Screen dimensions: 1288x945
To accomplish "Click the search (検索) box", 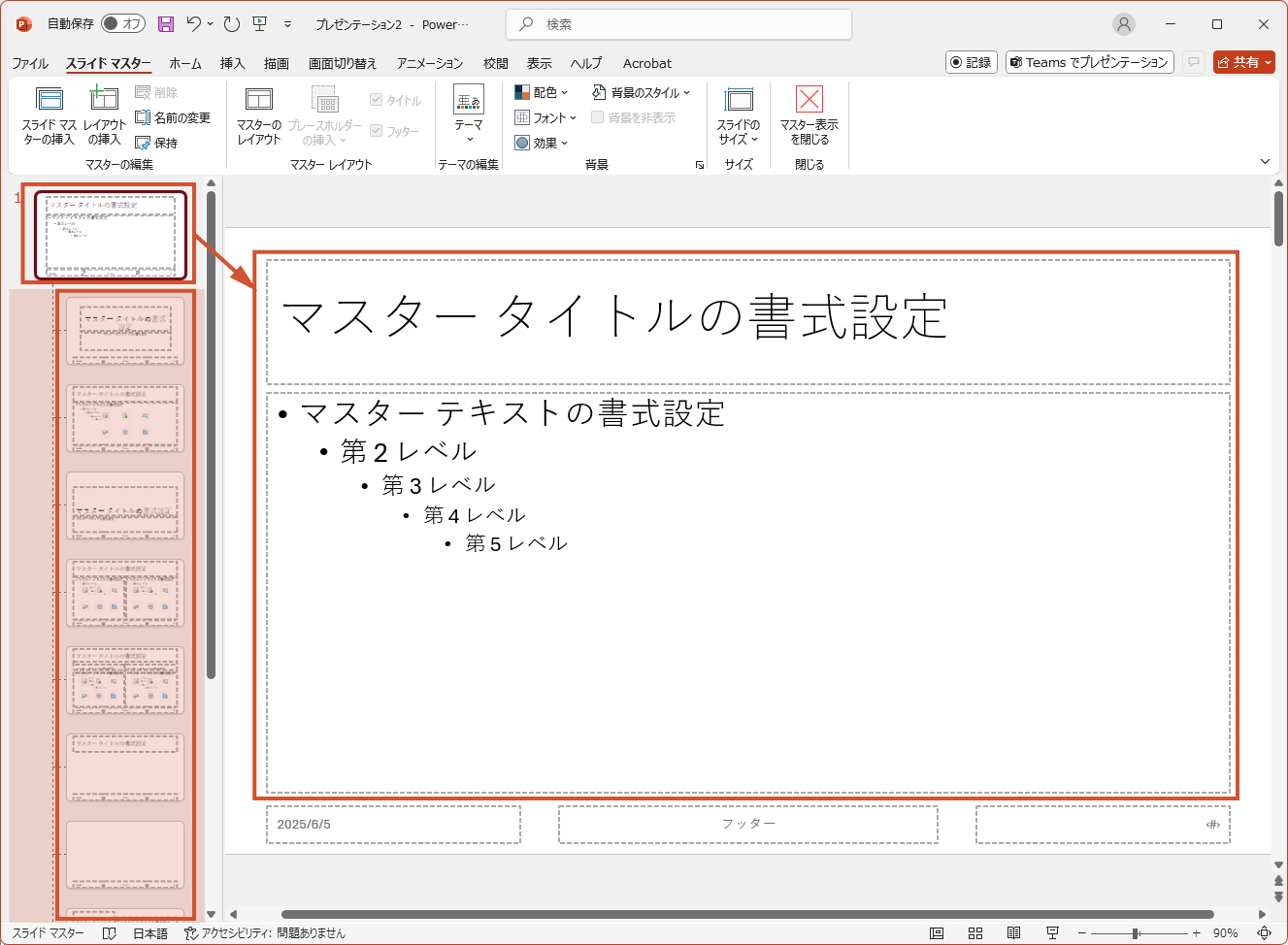I will pyautogui.click(x=678, y=24).
